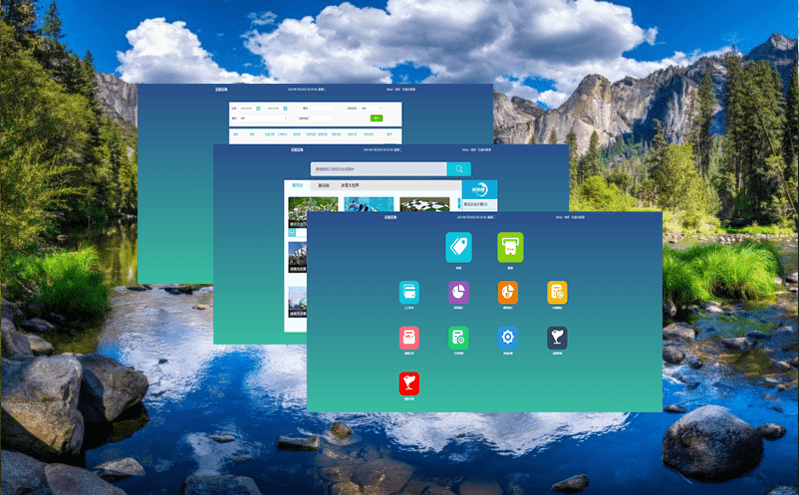Open the orange pie chart report icon
Screen dimensions: 799x495
[x=508, y=292]
